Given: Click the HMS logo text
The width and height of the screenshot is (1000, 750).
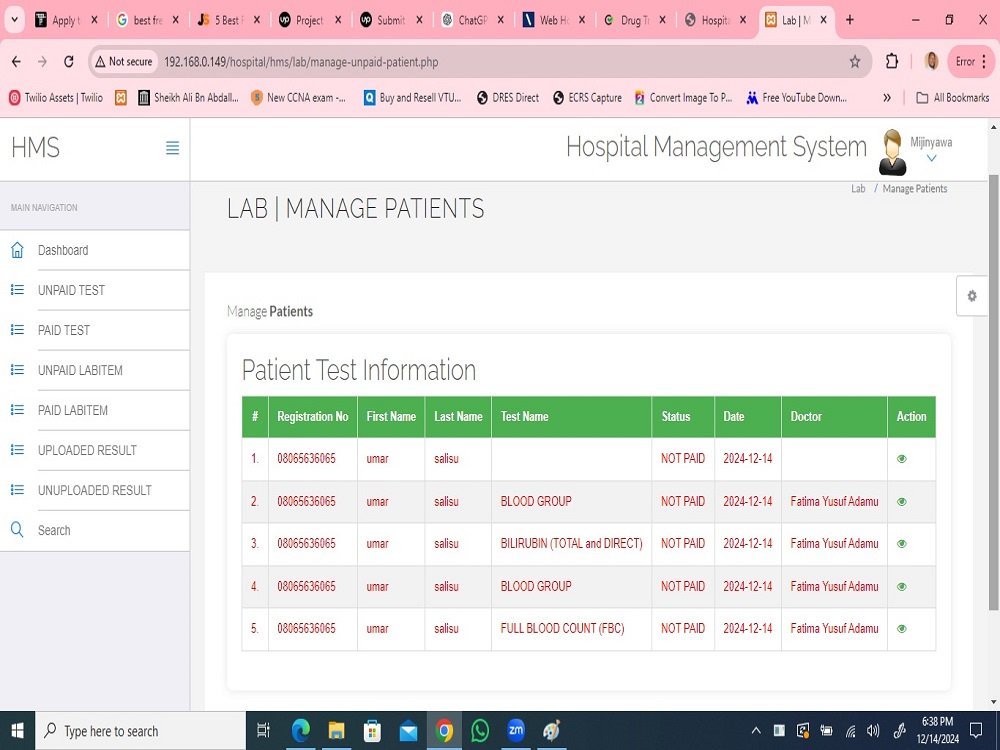Looking at the screenshot, I should click(36, 147).
